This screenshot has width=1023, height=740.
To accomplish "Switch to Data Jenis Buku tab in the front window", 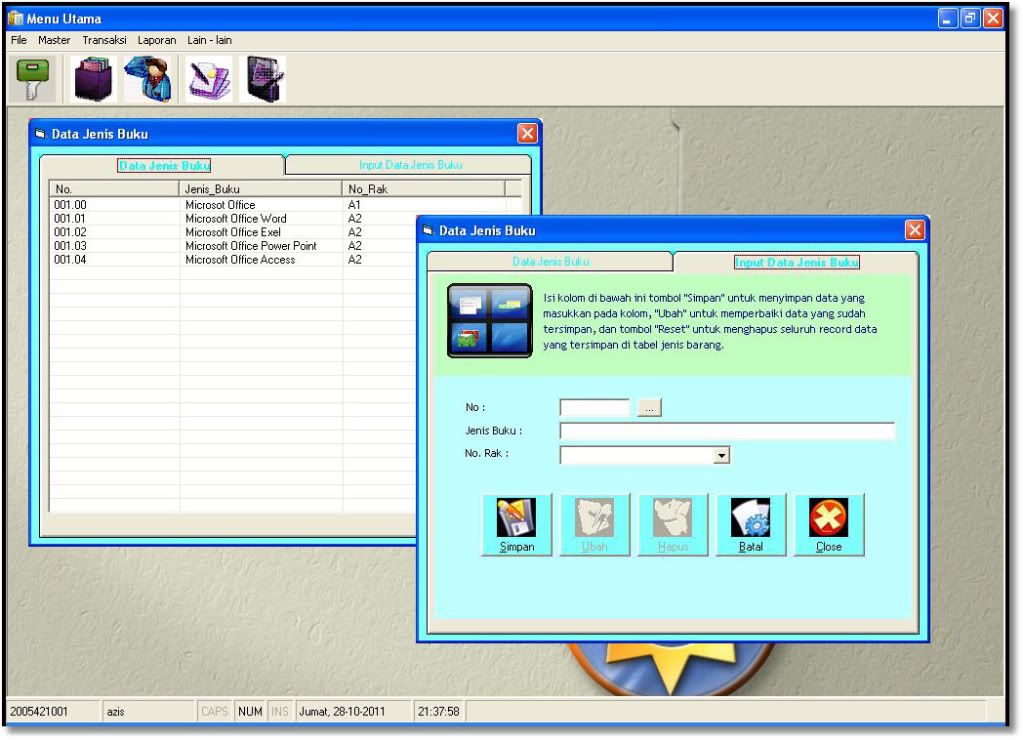I will (550, 262).
